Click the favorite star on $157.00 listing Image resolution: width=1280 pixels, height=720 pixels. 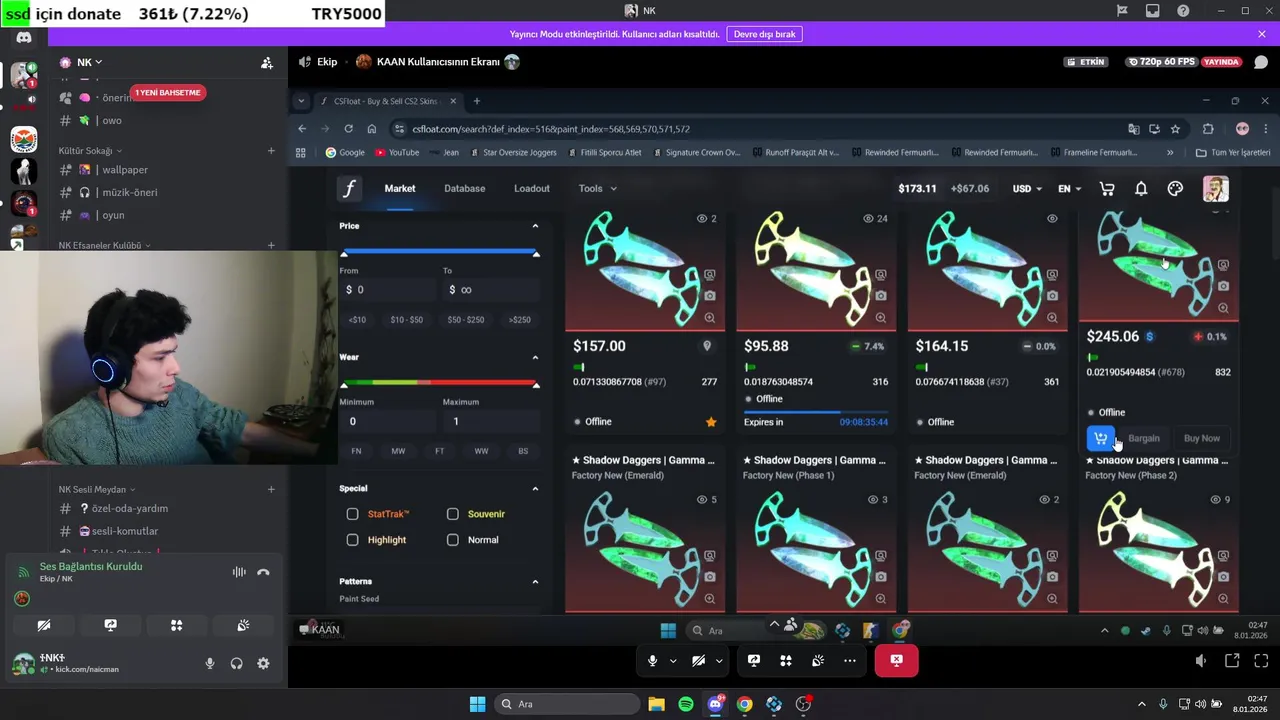coord(711,422)
